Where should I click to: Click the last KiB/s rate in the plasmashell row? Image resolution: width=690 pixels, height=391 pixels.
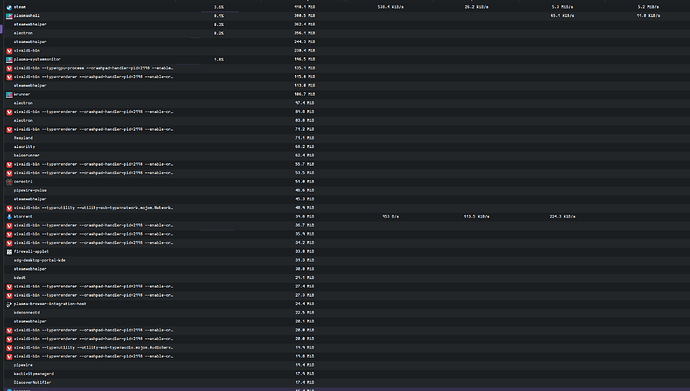tap(648, 16)
